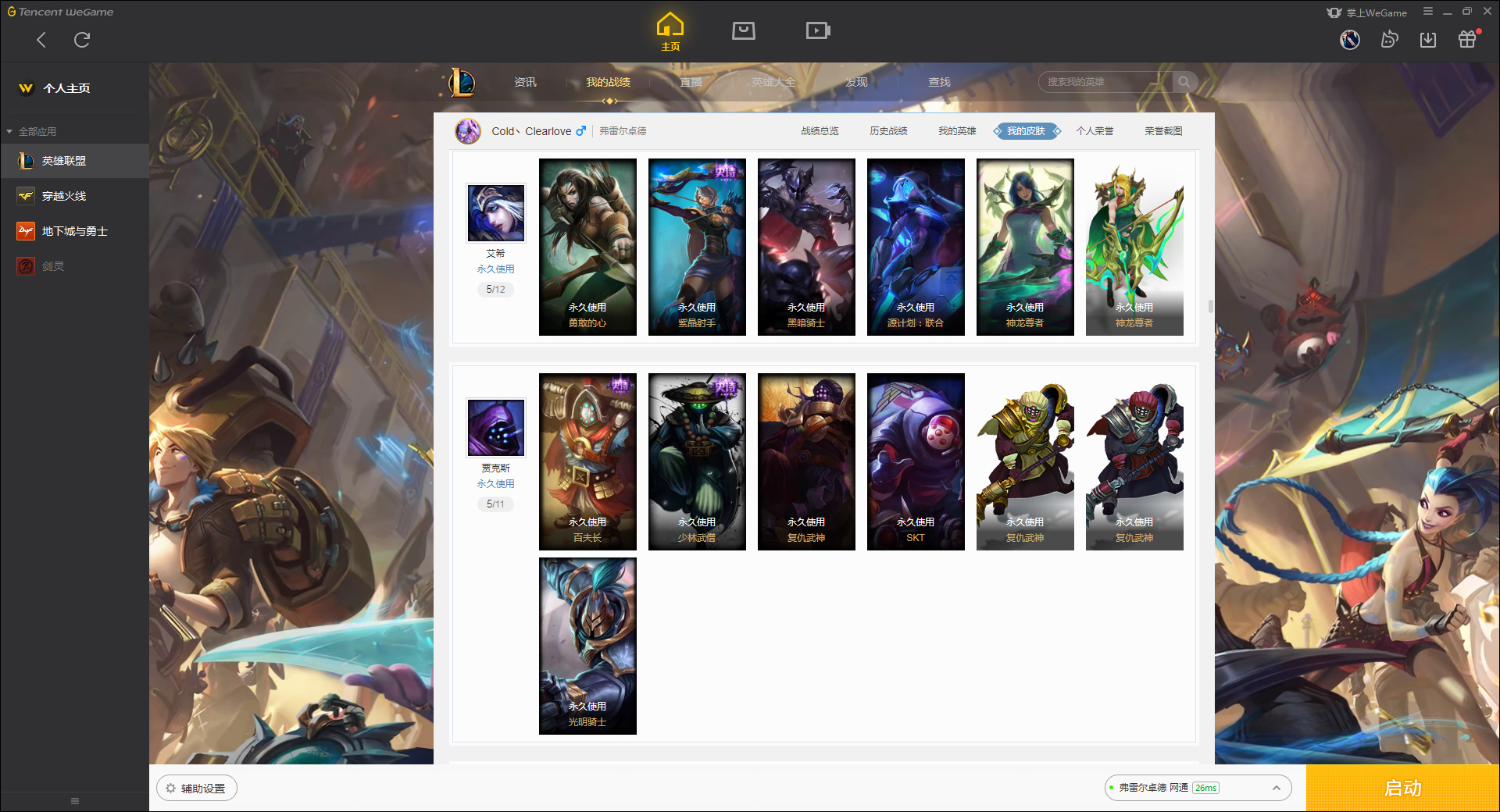Open the gift box icon
This screenshot has height=812, width=1500.
click(1467, 39)
